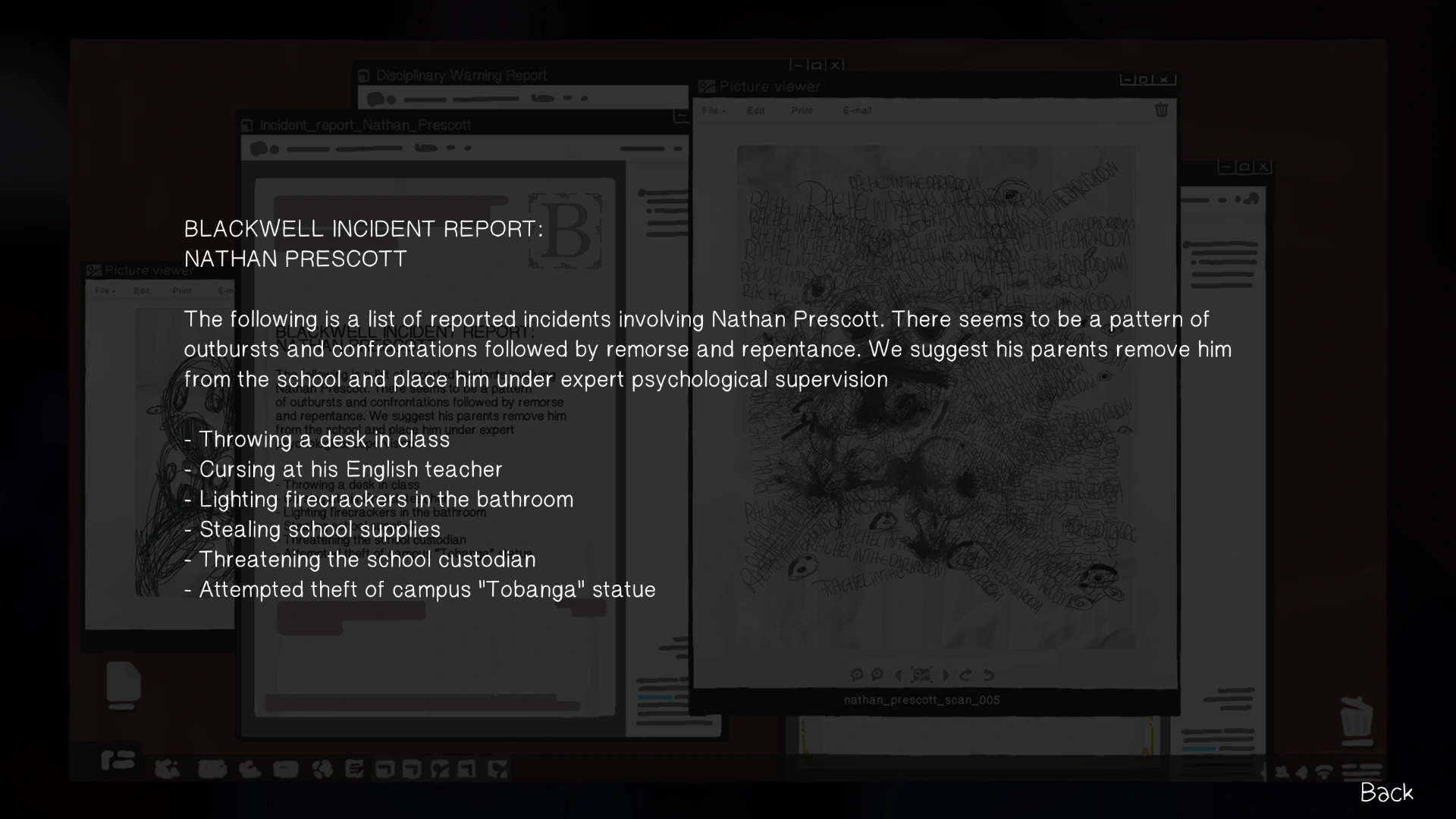Click the start menu icon on taskbar
The height and width of the screenshot is (819, 1456).
pos(118,760)
